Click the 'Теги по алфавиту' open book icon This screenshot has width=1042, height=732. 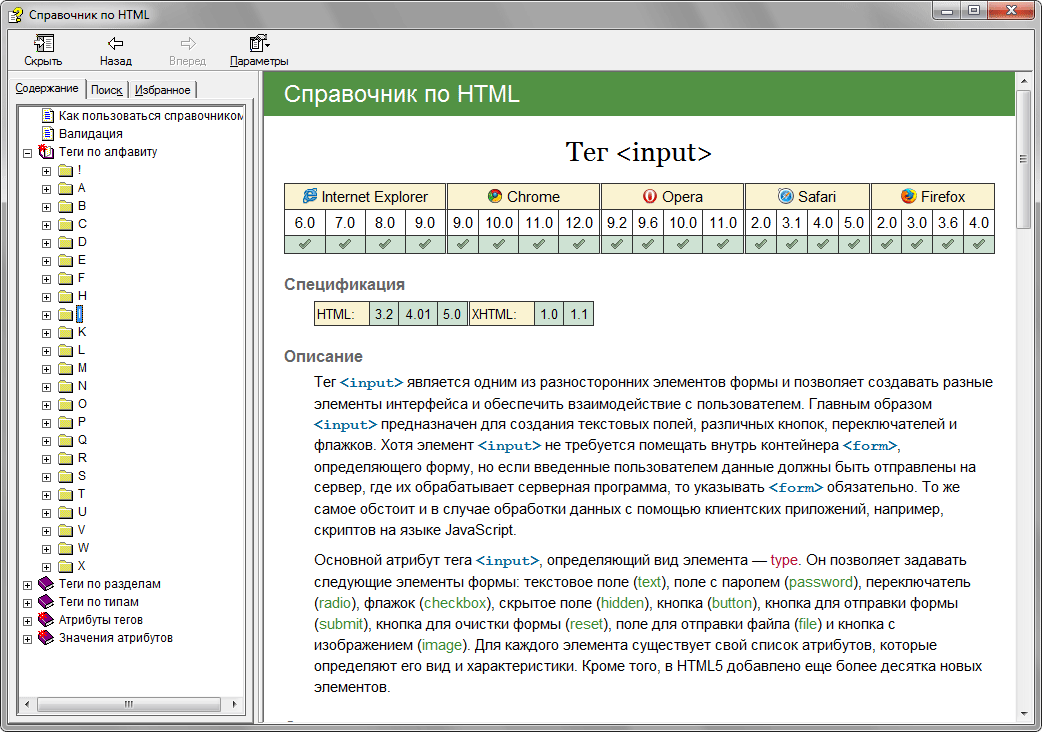coord(47,151)
